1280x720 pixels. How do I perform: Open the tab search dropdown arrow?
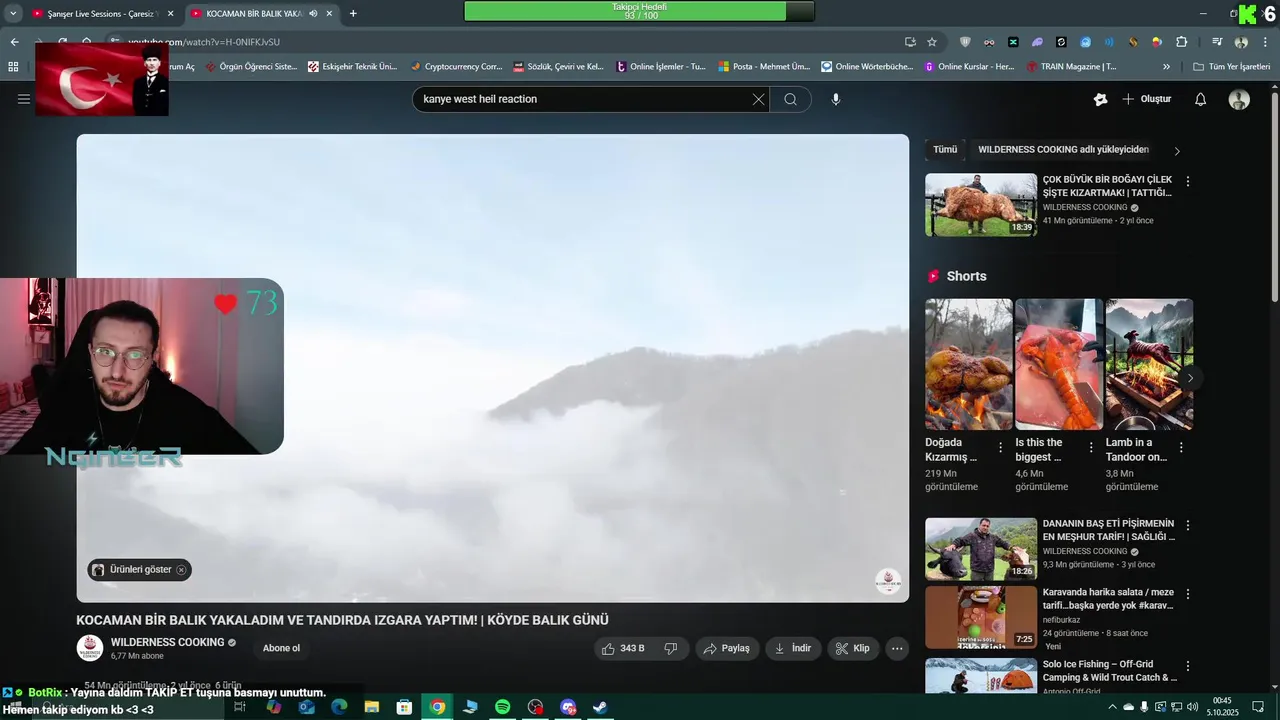point(13,14)
